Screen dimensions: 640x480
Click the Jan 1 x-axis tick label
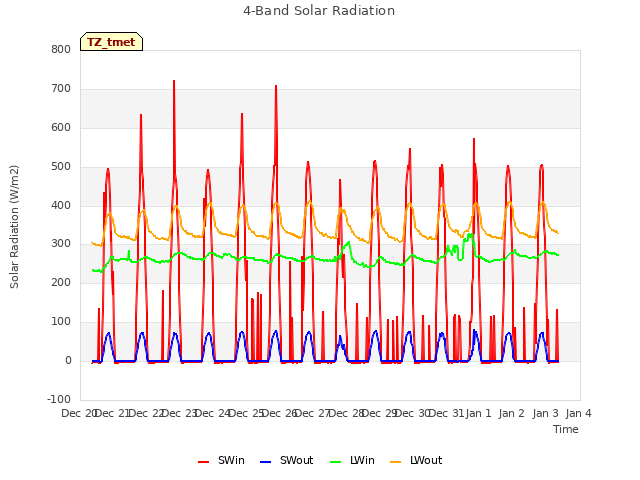[478, 413]
